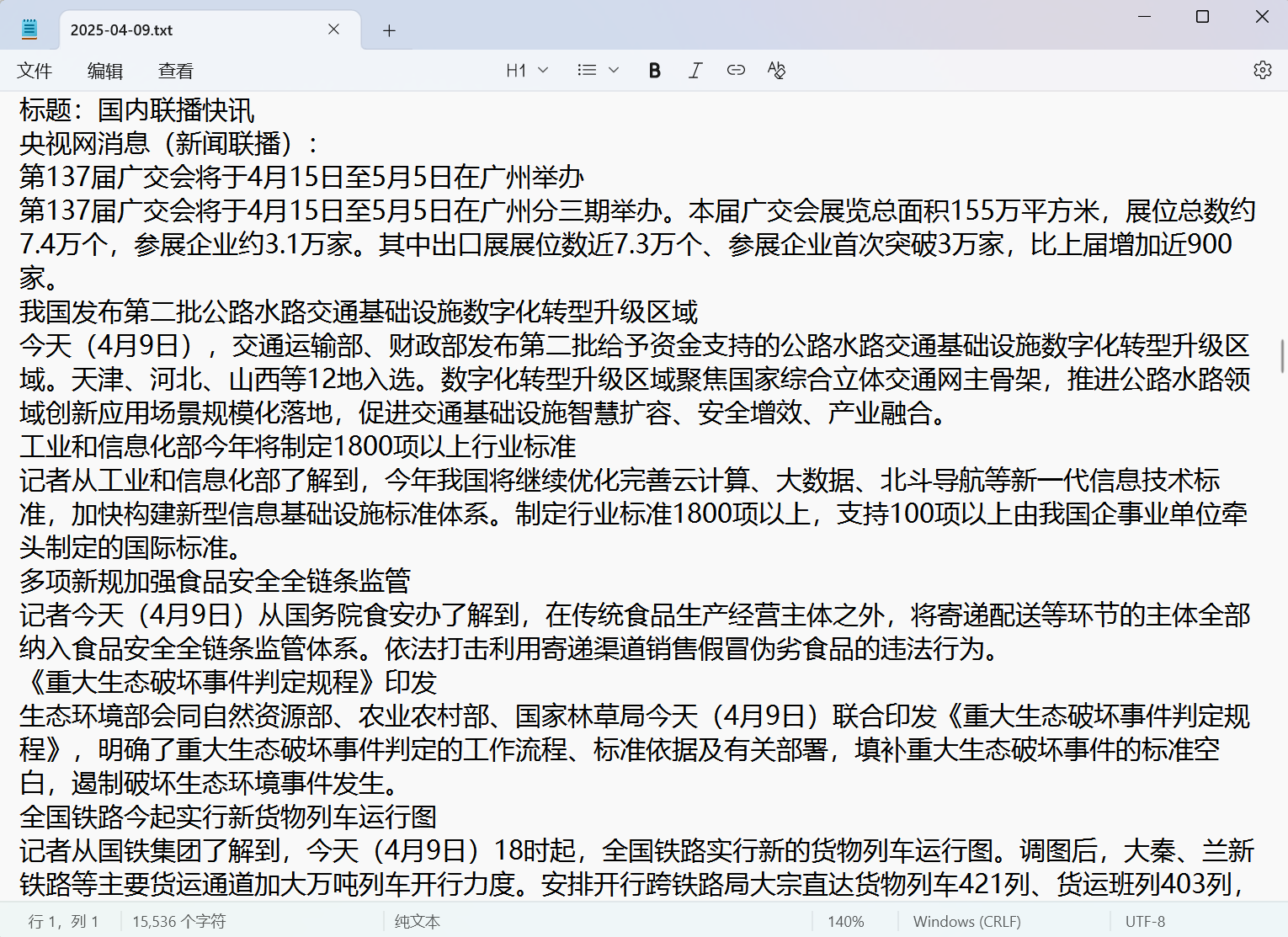Expand the H1 heading dropdown
1288x937 pixels.
[x=527, y=71]
